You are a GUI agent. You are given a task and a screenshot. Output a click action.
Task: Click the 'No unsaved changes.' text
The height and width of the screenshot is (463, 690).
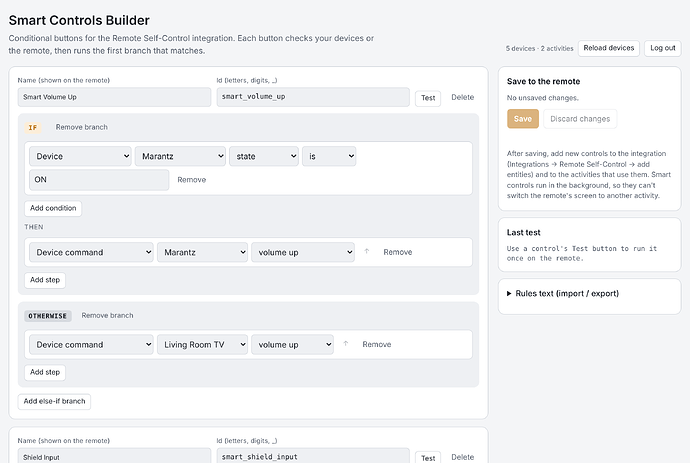(543, 98)
